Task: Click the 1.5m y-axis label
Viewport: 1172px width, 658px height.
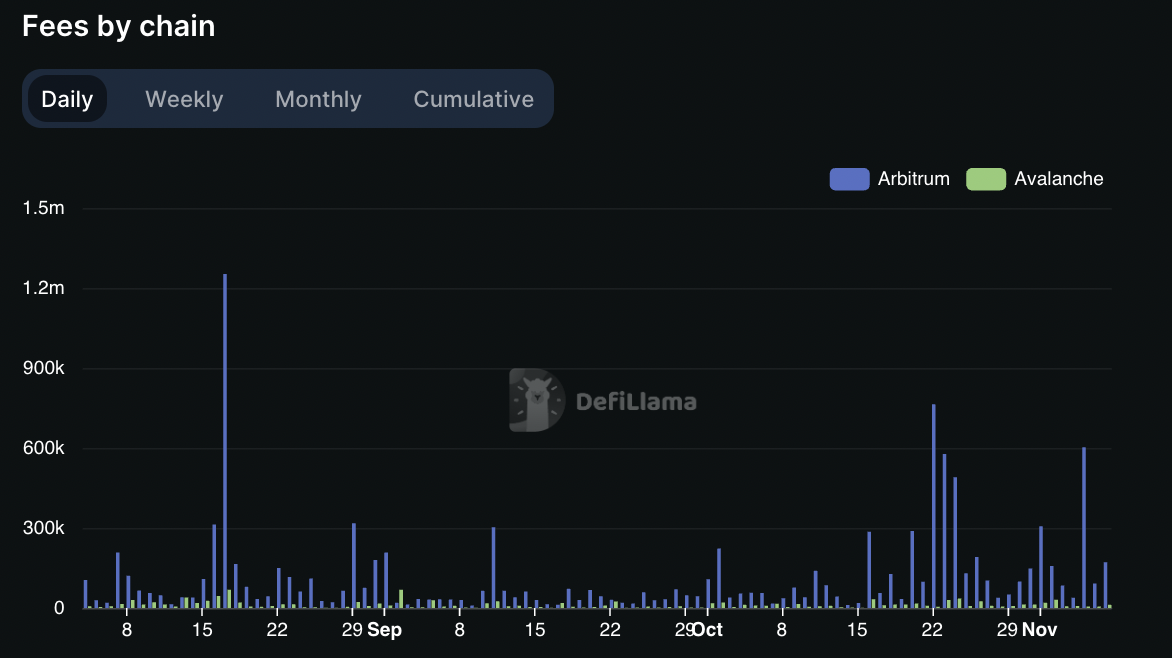Action: 43,208
